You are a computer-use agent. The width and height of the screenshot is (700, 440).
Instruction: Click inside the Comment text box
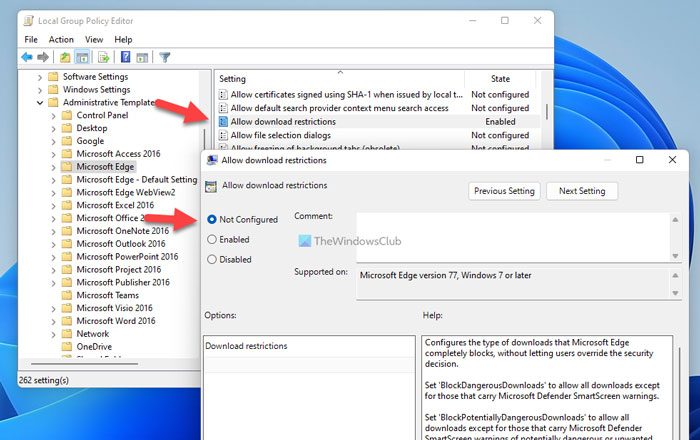pos(513,237)
